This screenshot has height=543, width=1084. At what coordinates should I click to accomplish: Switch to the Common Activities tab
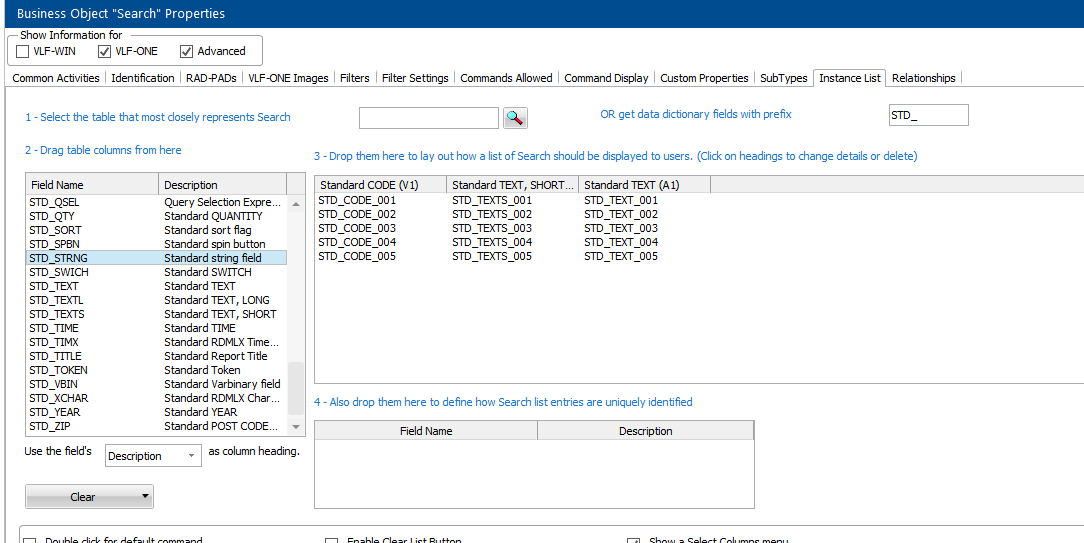[56, 78]
